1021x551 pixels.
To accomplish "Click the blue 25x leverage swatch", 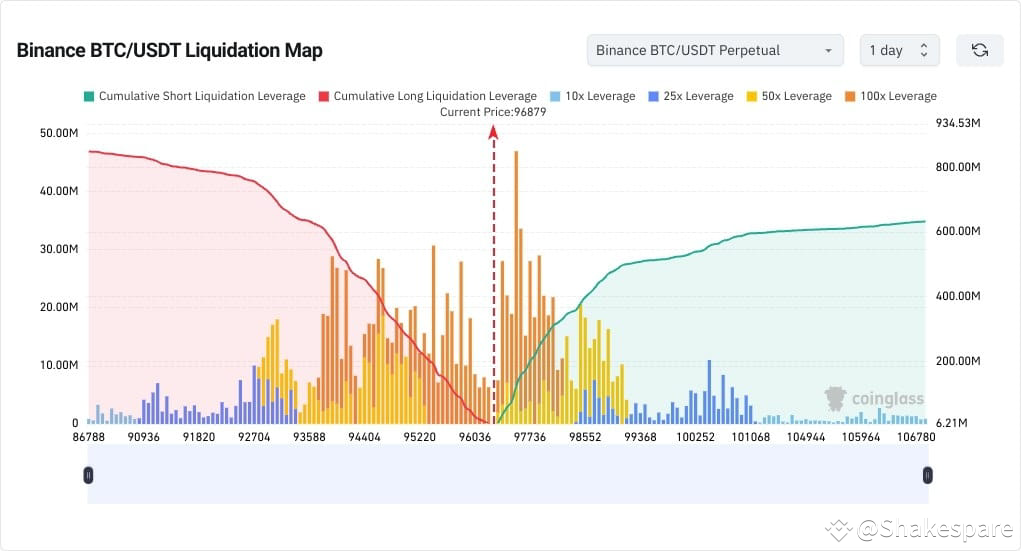I will pos(653,96).
